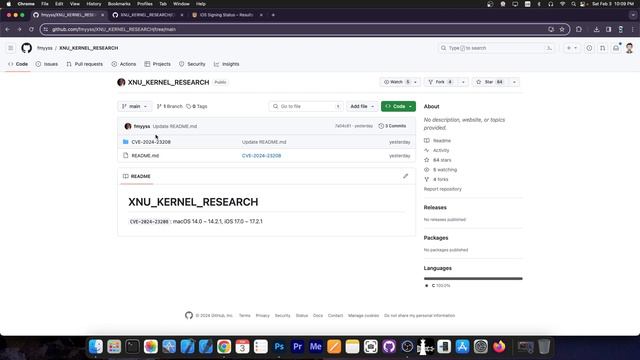Click the Fork button
The image size is (640, 360).
pyautogui.click(x=441, y=82)
